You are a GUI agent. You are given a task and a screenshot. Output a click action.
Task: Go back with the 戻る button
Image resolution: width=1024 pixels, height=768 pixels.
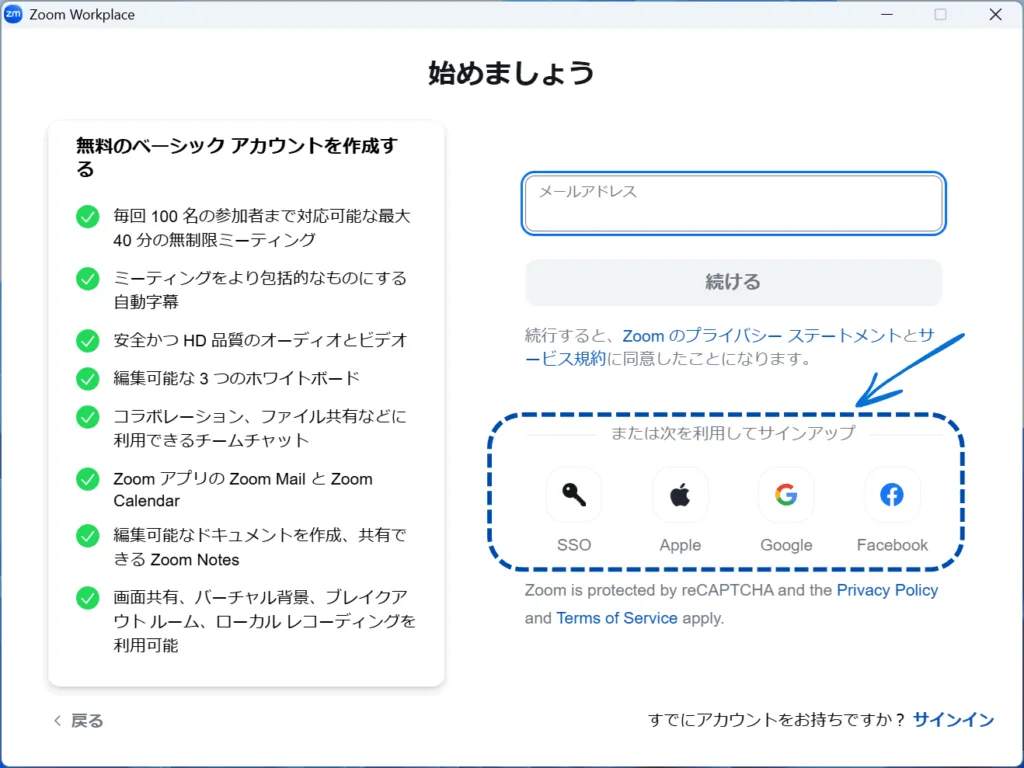(78, 720)
